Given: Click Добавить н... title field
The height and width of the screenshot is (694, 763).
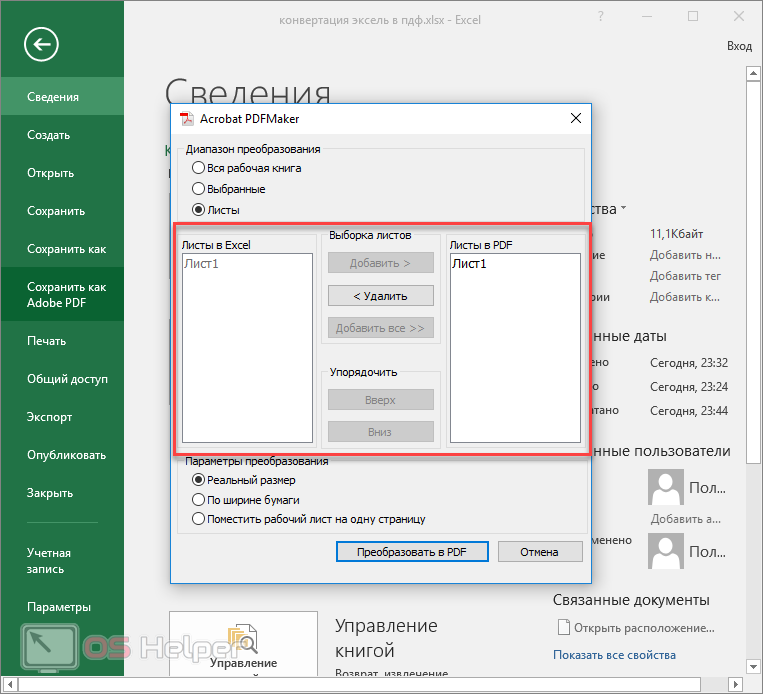Looking at the screenshot, I should coord(685,255).
